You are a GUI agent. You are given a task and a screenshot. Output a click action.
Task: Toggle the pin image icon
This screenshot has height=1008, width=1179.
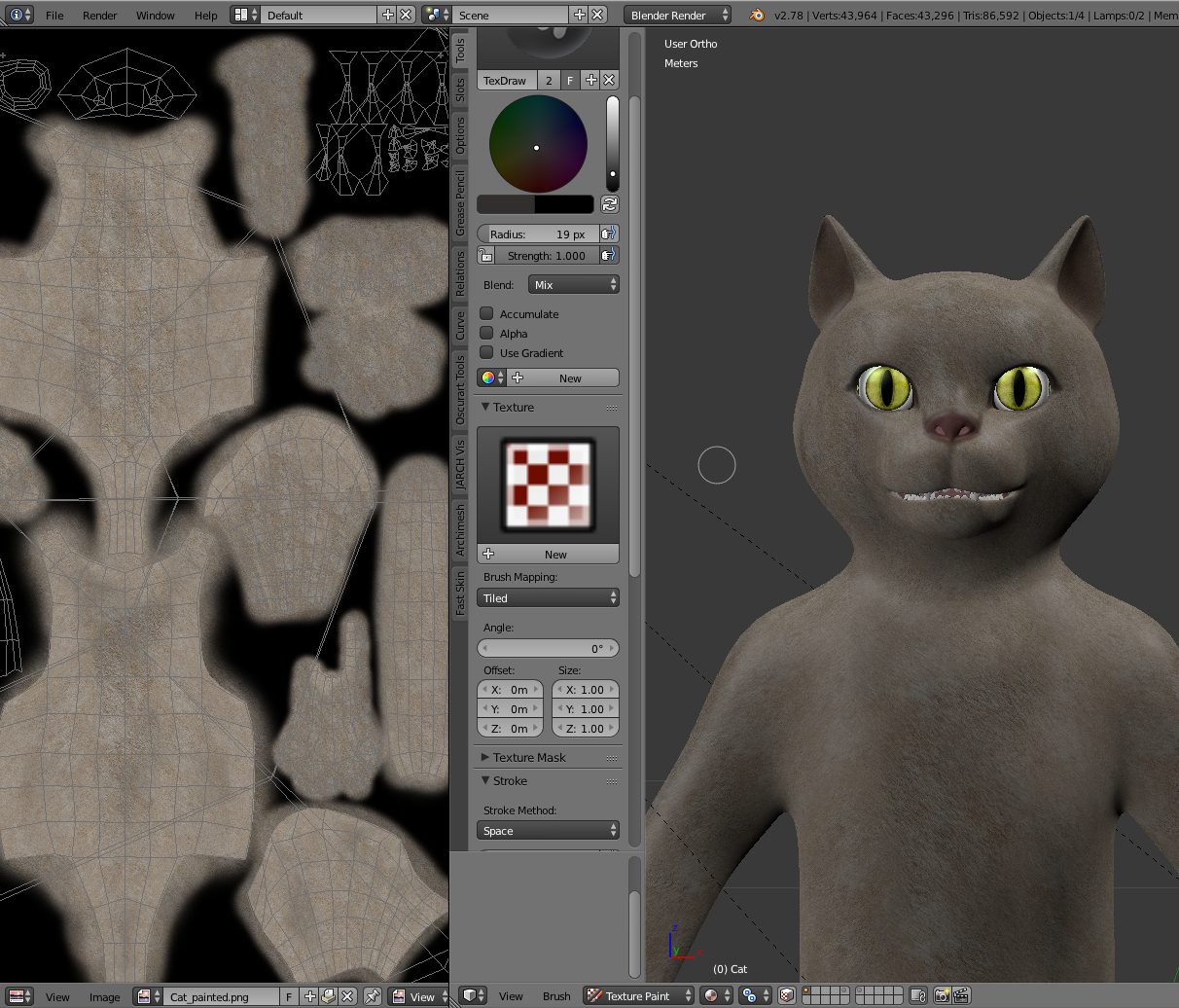click(372, 996)
